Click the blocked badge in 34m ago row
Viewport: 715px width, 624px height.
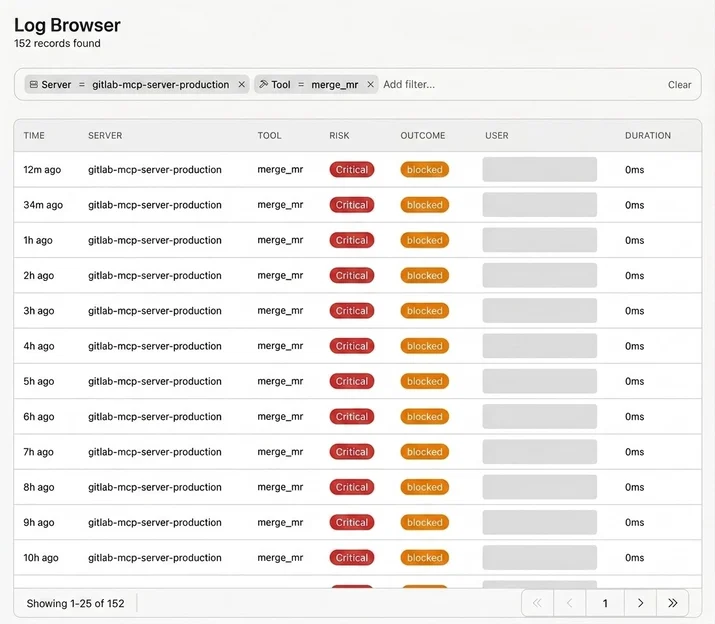click(425, 205)
